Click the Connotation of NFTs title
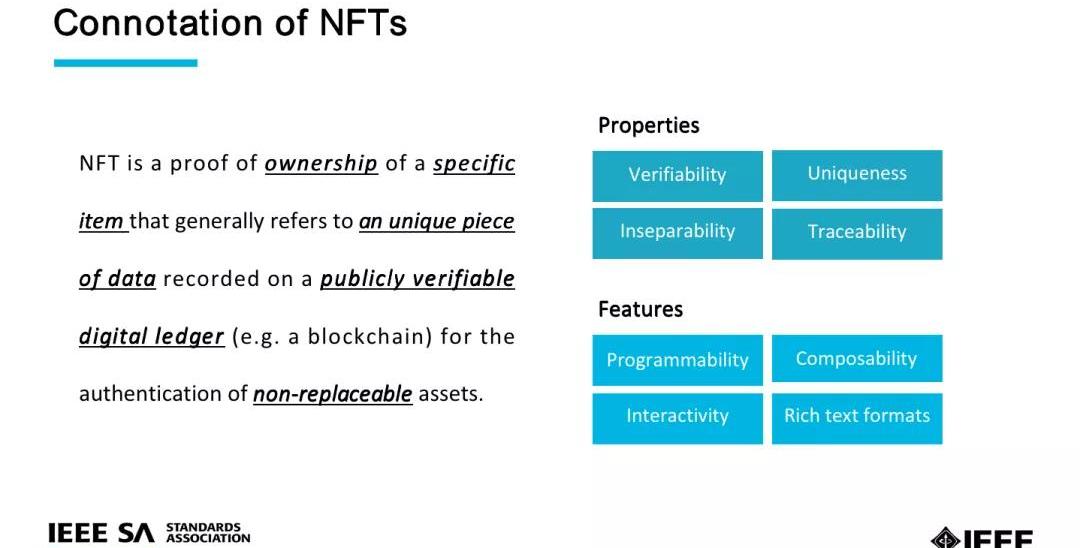The height and width of the screenshot is (548, 1080). point(229,23)
